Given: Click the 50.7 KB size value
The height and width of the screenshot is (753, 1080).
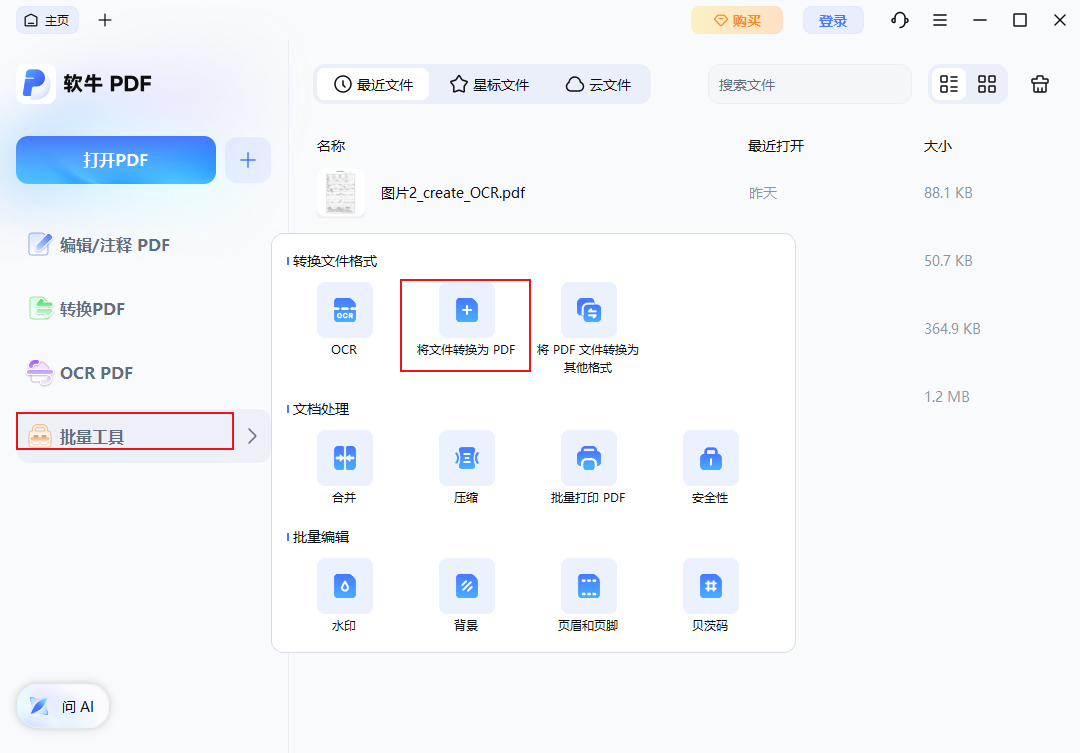Looking at the screenshot, I should coord(948,260).
